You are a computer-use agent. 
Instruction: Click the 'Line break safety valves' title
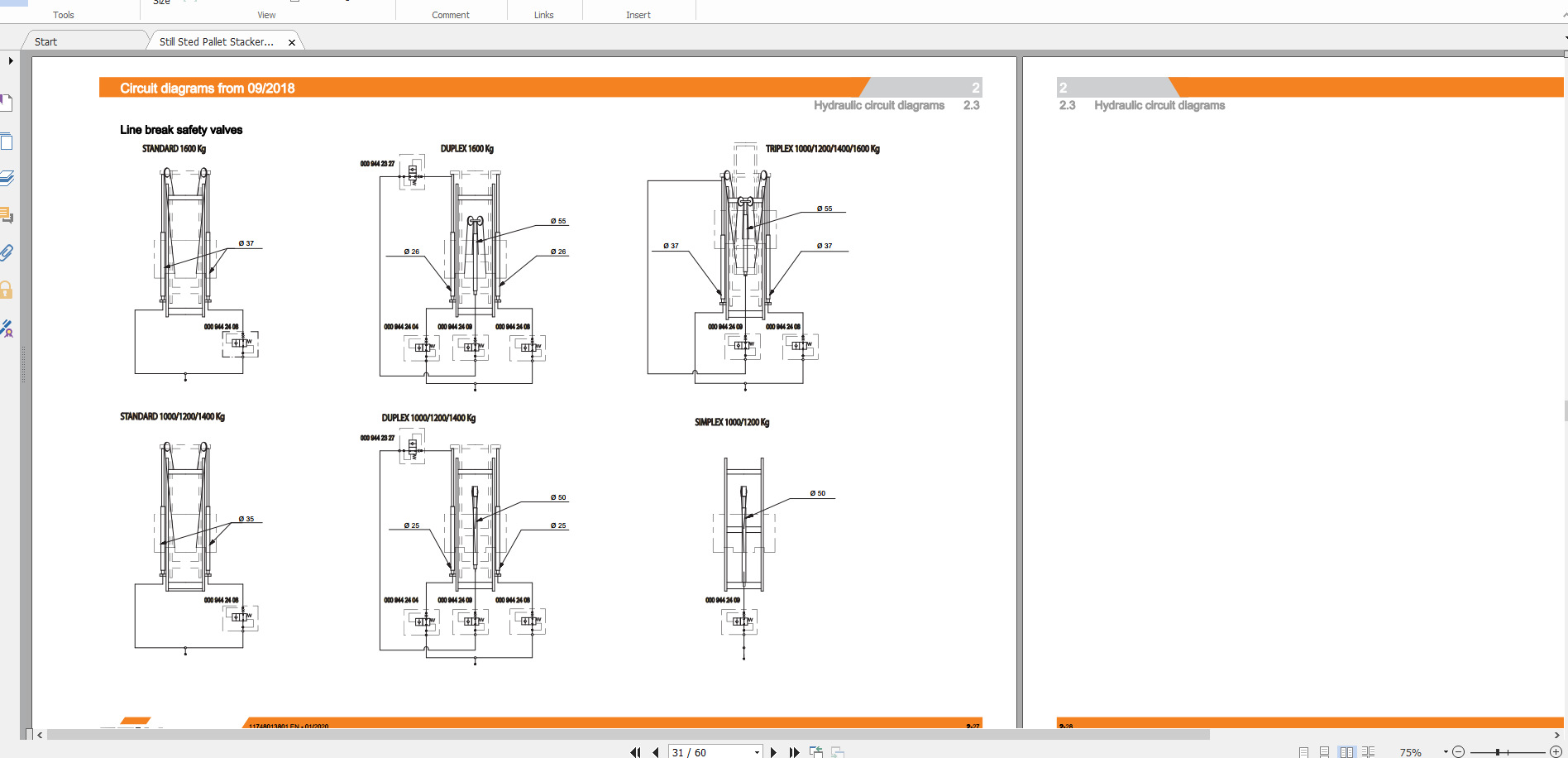point(181,130)
